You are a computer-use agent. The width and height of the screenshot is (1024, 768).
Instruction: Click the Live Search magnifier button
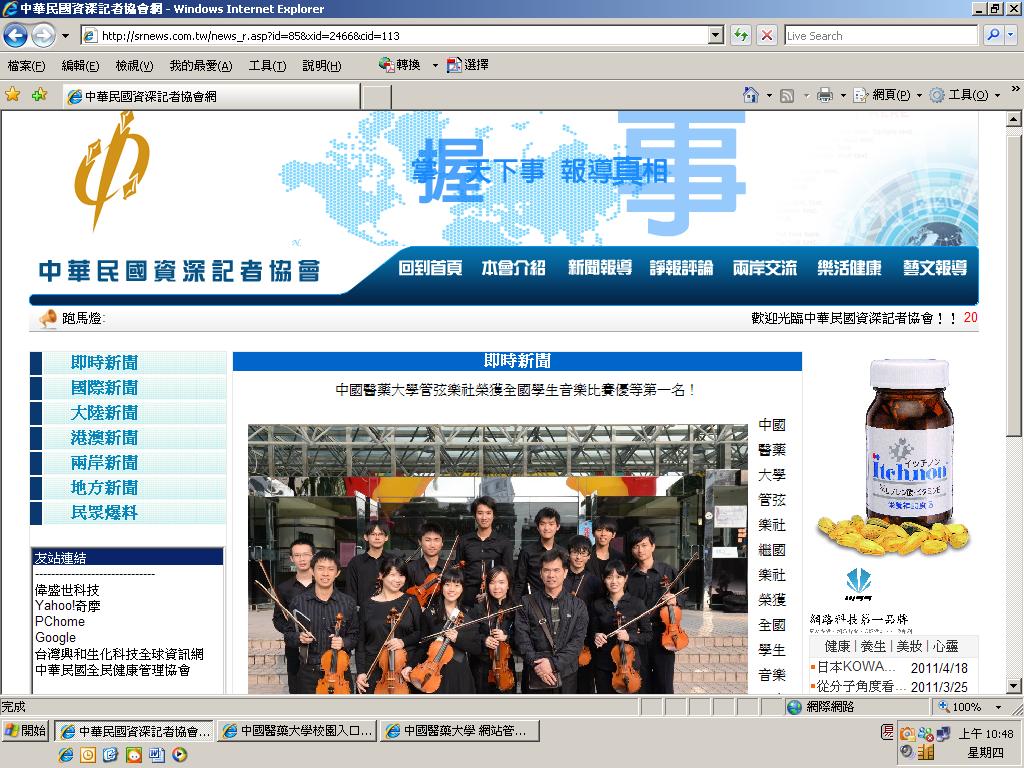993,35
